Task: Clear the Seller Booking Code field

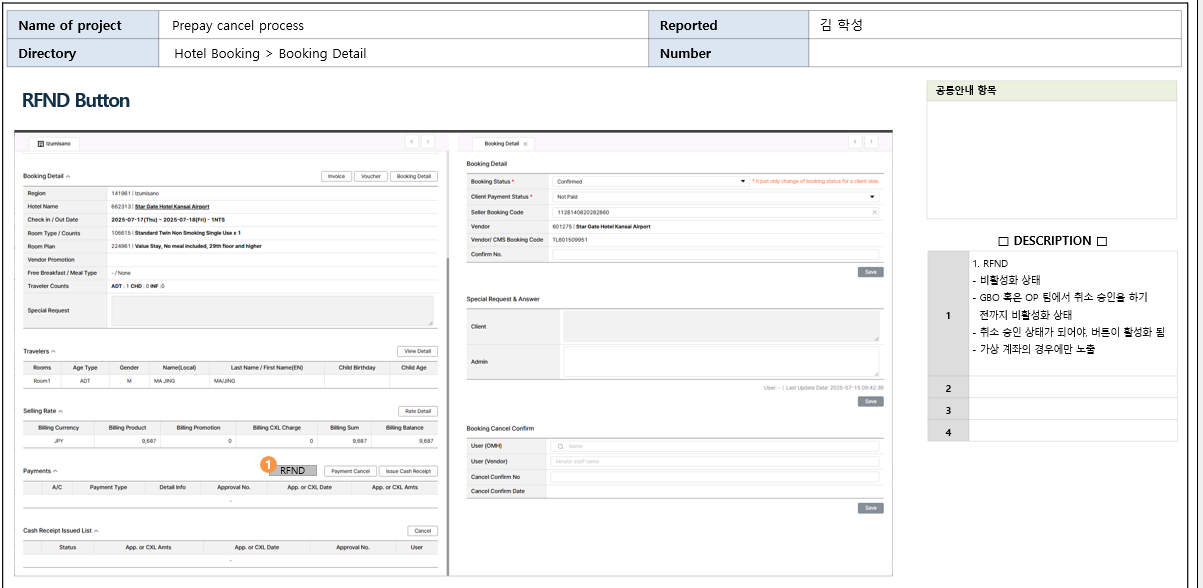Action: 874,212
